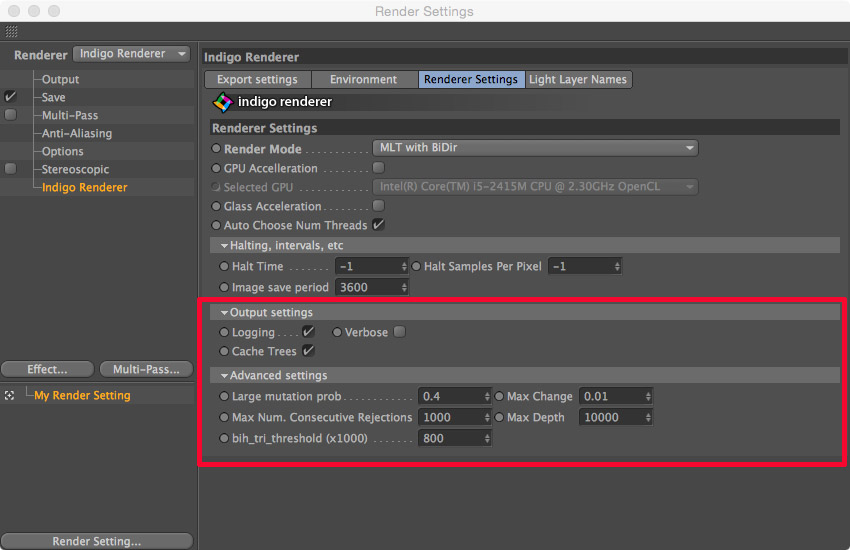Click the Save entry in sidebar tree
Screen dimensions: 850x550
pyautogui.click(x=54, y=98)
